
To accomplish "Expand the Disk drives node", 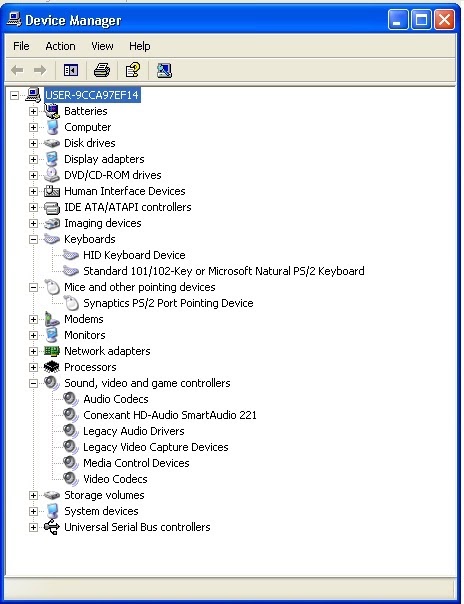I will (34, 143).
